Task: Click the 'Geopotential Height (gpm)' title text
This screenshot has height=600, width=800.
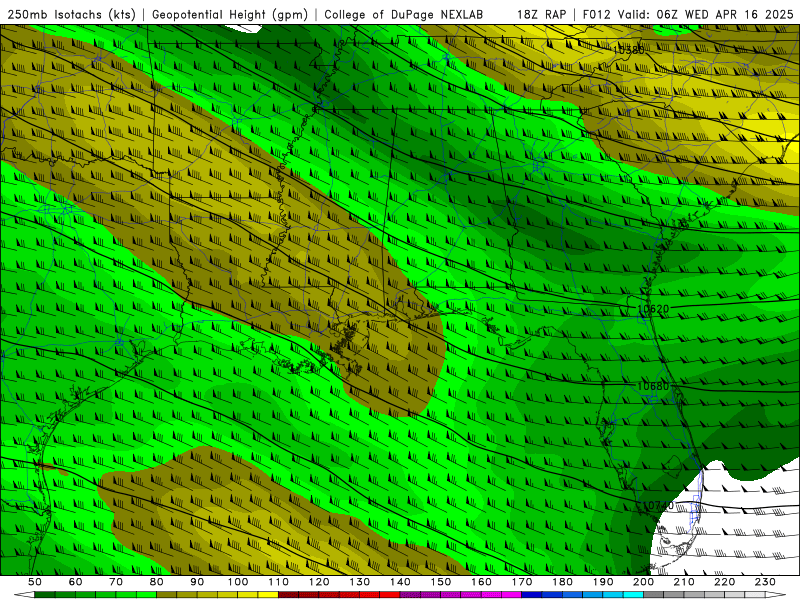Action: (x=230, y=14)
